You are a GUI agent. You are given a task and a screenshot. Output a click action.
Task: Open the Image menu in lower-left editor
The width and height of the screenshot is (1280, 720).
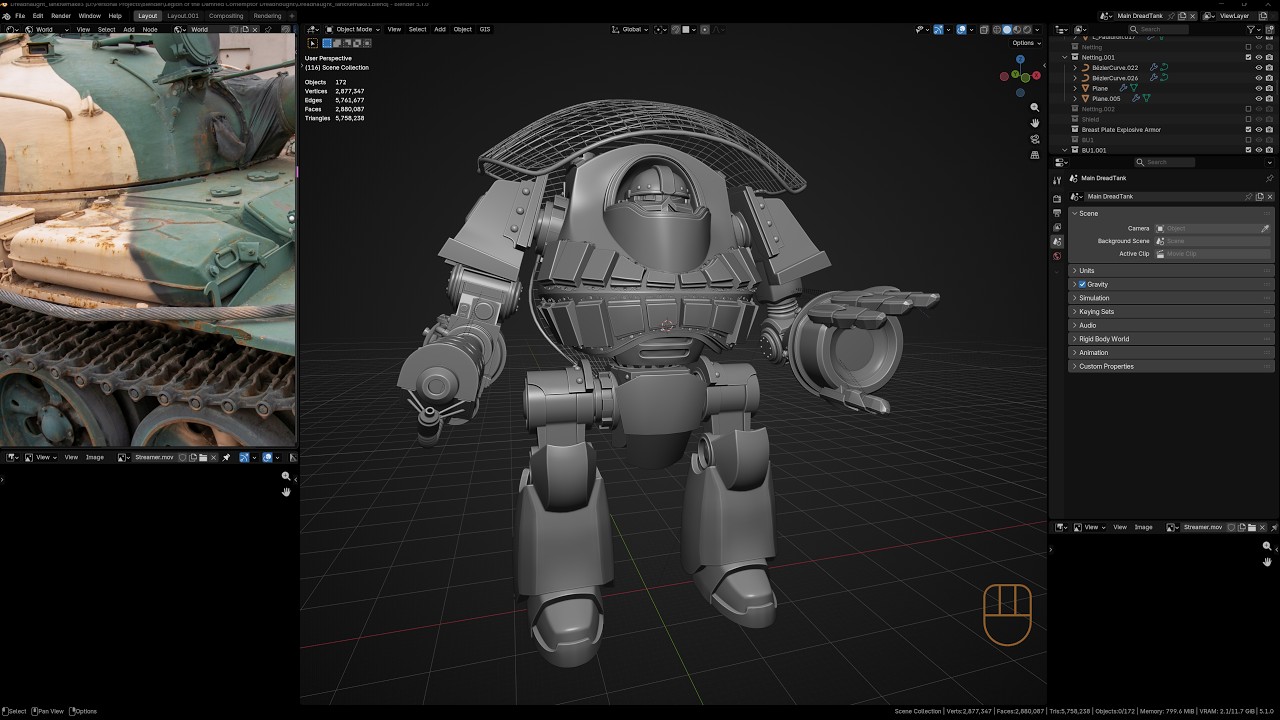95,457
